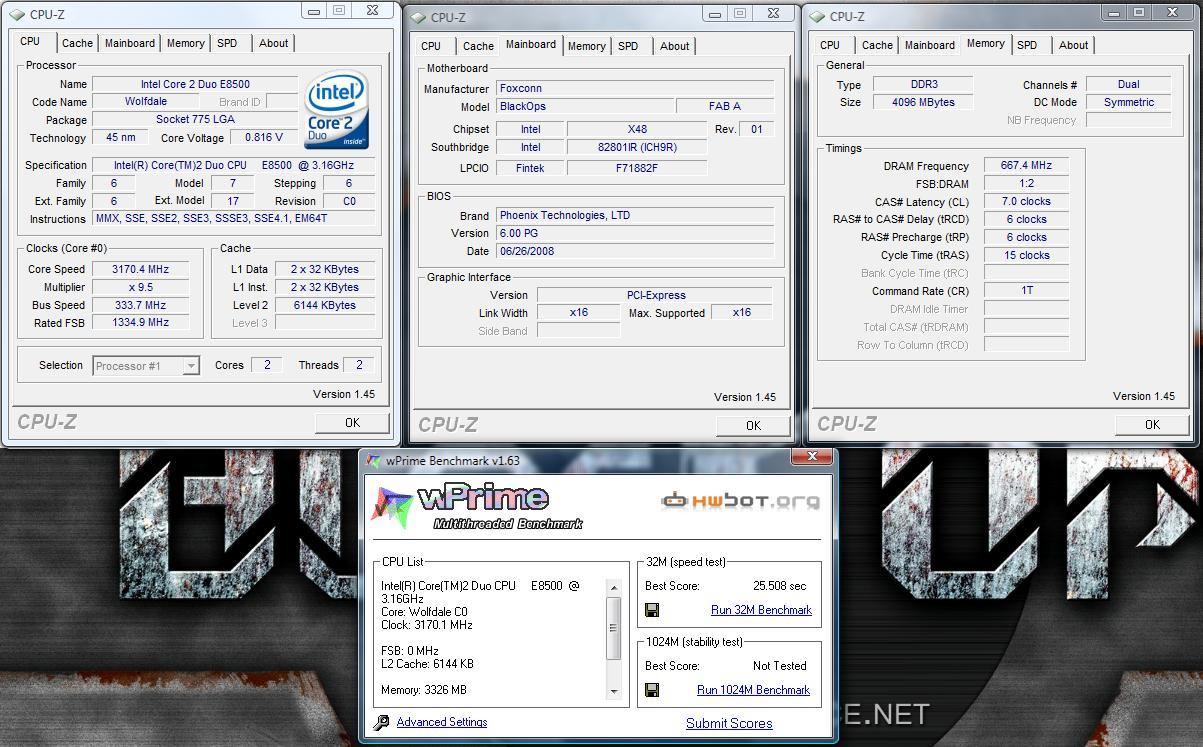Click wPrime title bar app icon
The height and width of the screenshot is (747, 1203).
[x=374, y=461]
